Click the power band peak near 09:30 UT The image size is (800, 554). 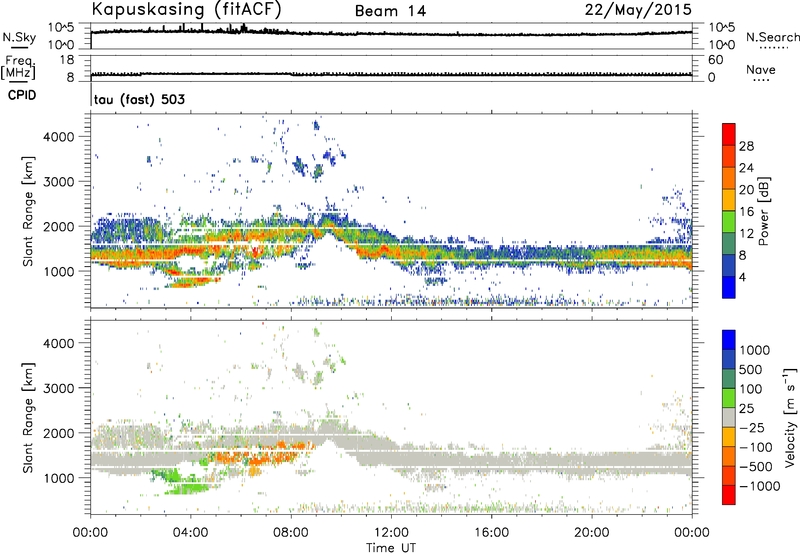[x=328, y=223]
